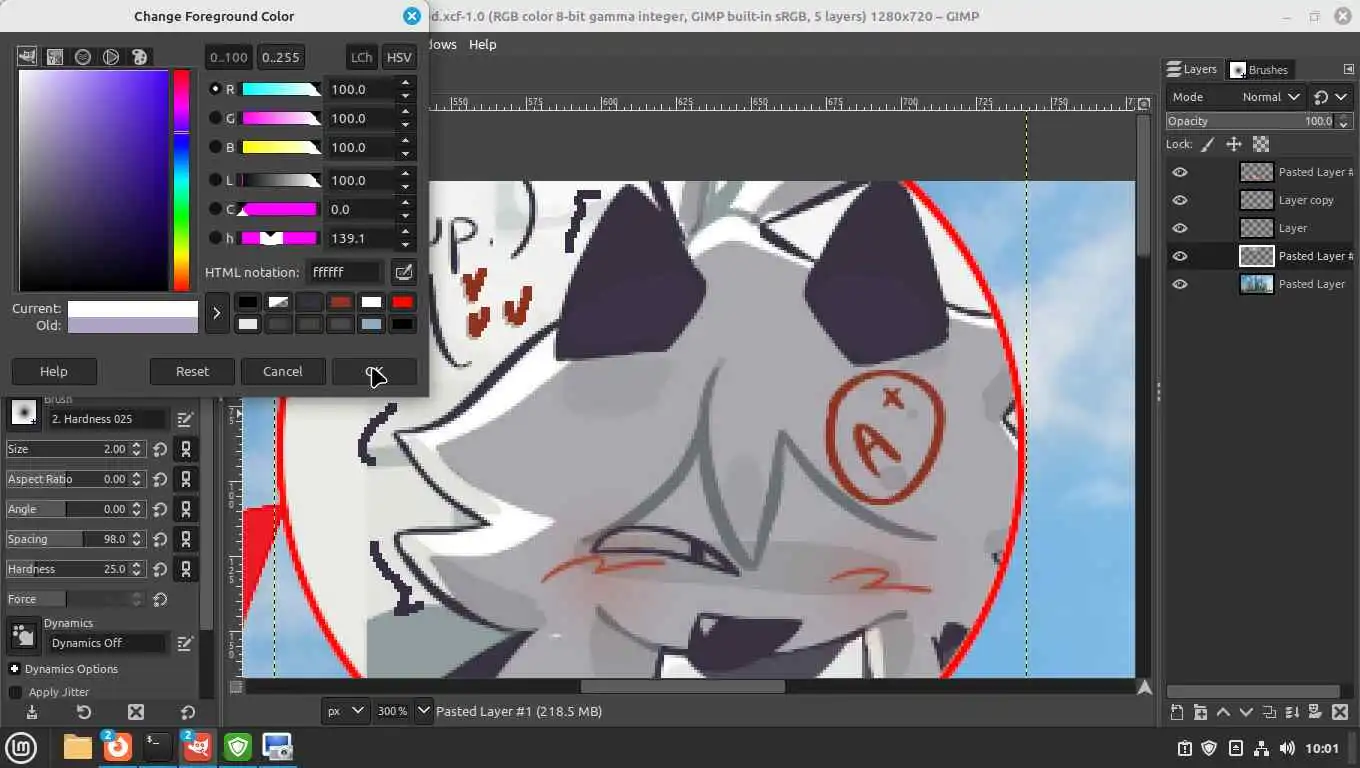Cancel the Change Foreground Color dialog

pyautogui.click(x=282, y=371)
